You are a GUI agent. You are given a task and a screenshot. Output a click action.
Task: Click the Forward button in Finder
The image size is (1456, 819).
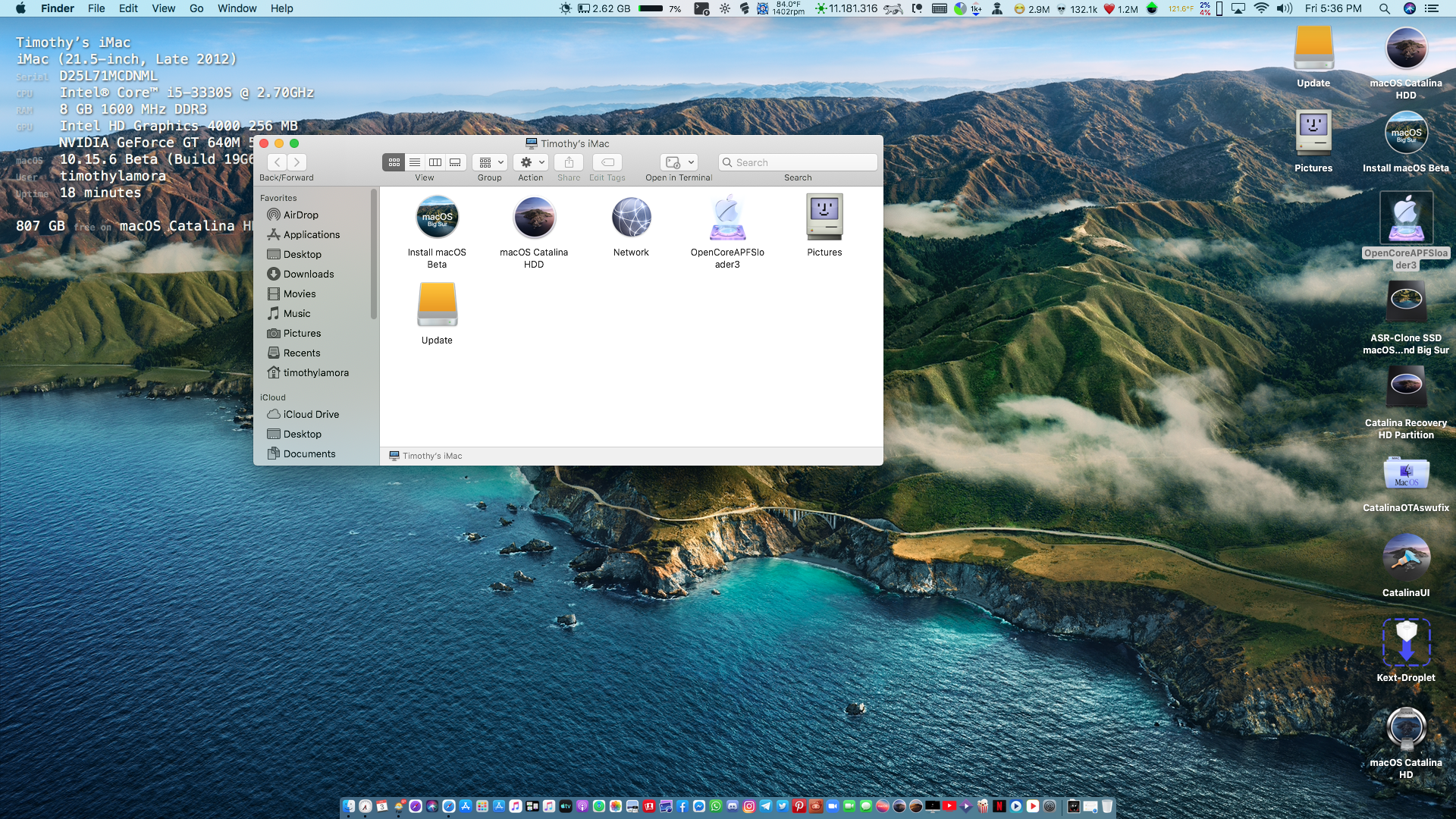pyautogui.click(x=297, y=162)
